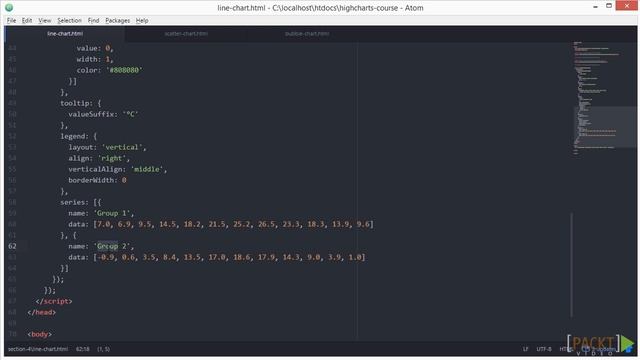Screen dimensions: 640x360
Task: Click the verticalAlign: 'middle' property
Action: tap(118, 169)
